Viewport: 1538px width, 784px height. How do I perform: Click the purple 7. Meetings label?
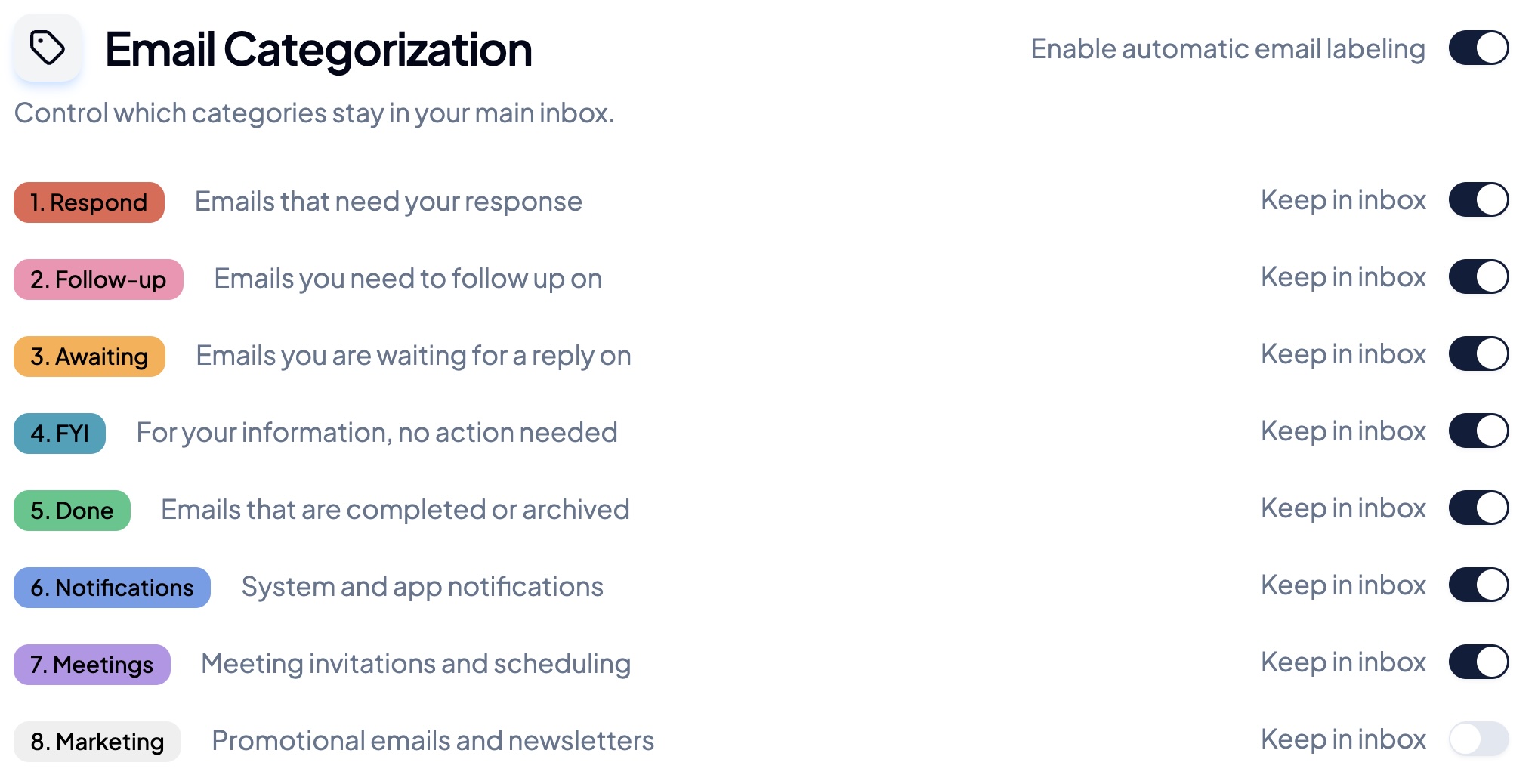pyautogui.click(x=92, y=665)
